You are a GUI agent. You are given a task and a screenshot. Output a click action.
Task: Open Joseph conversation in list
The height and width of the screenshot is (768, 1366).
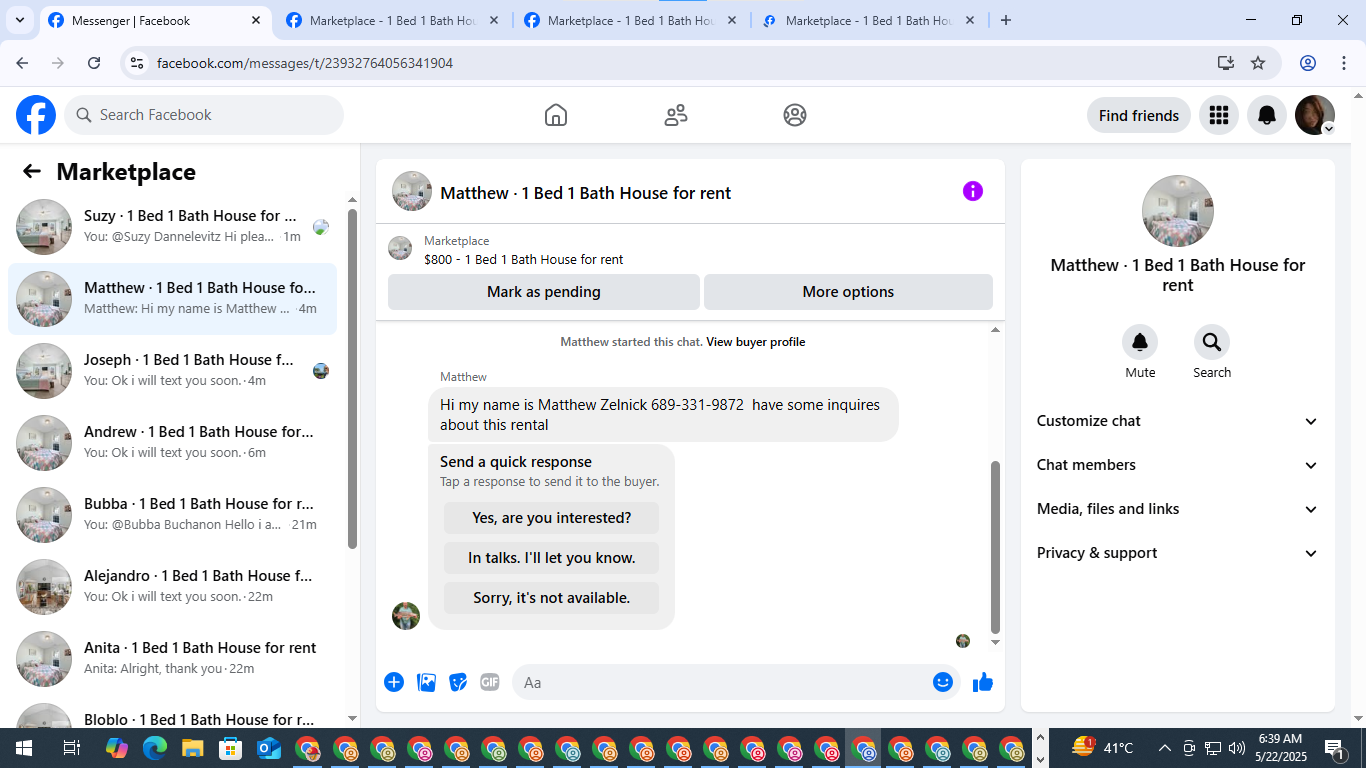coord(172,371)
